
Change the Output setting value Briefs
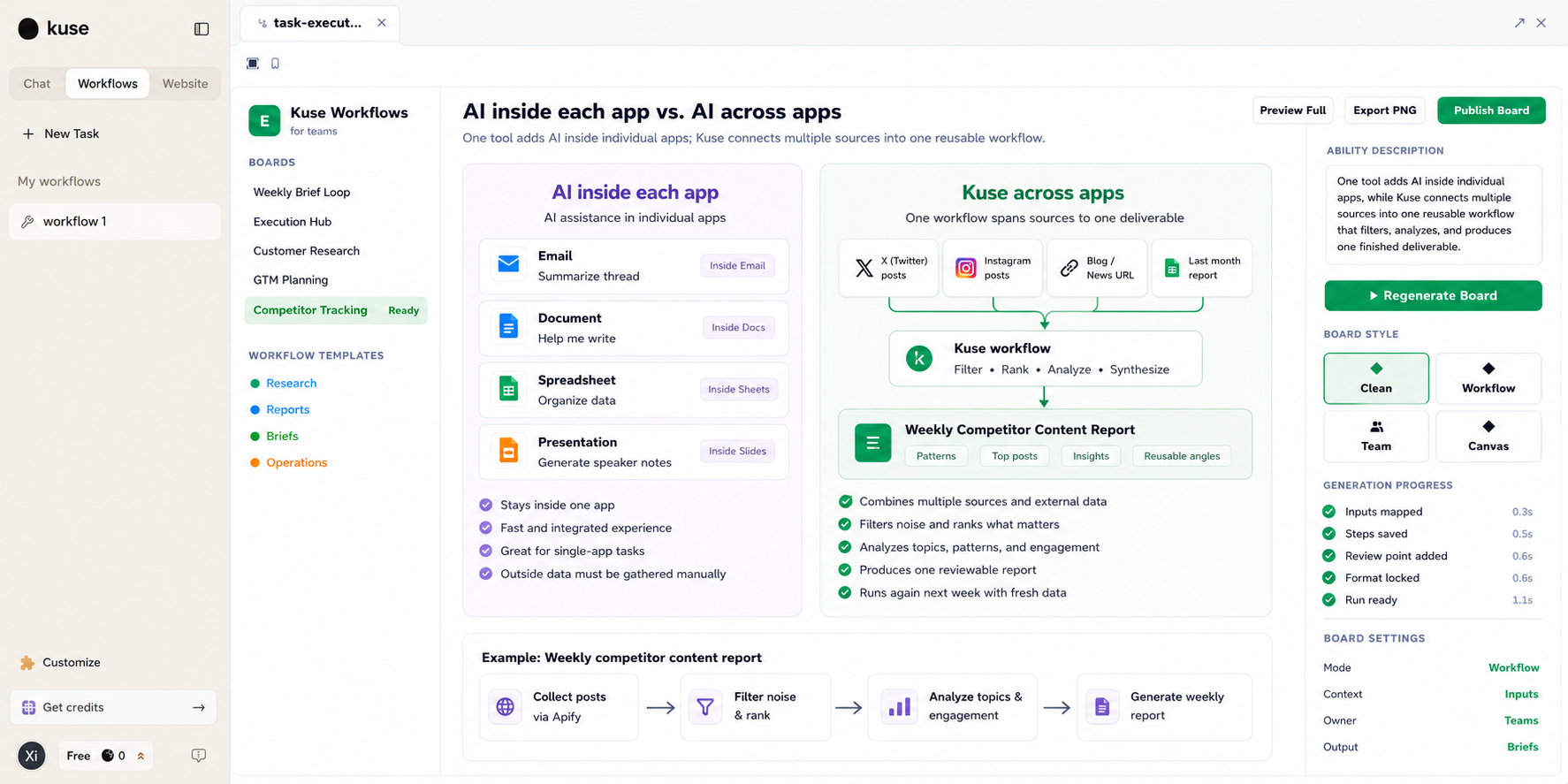(x=1522, y=747)
